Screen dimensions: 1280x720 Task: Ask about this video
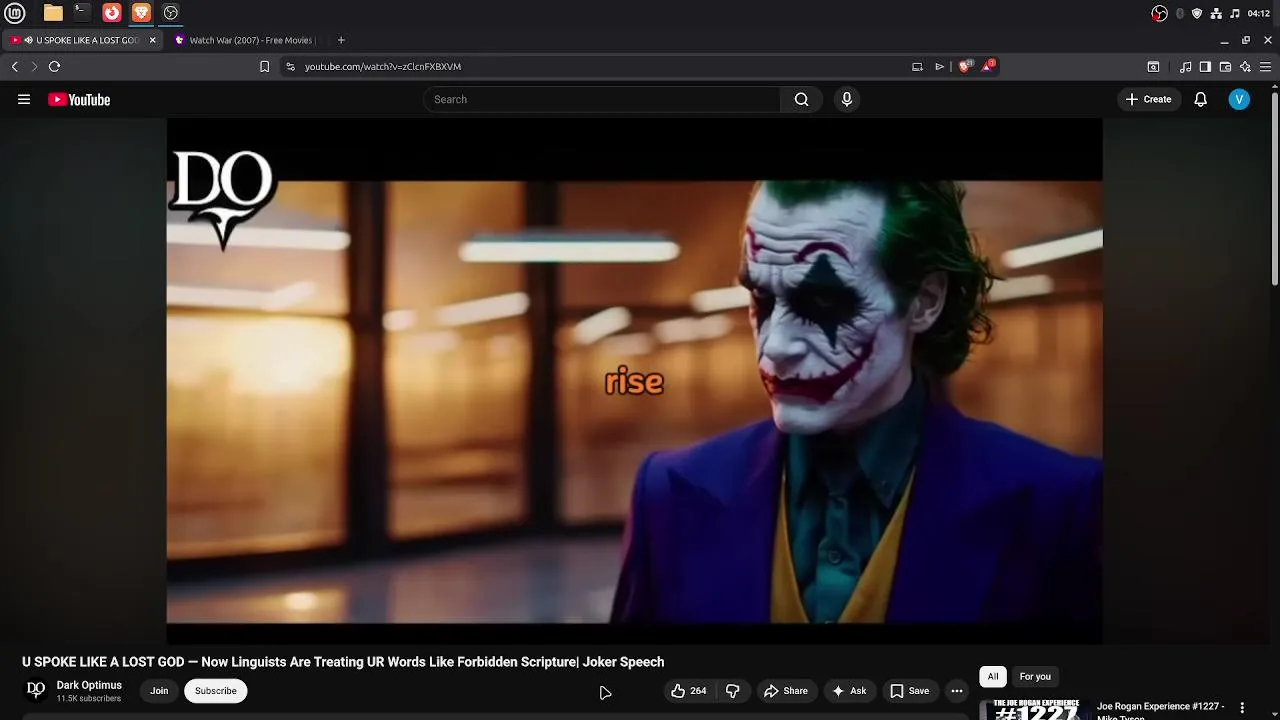(849, 691)
